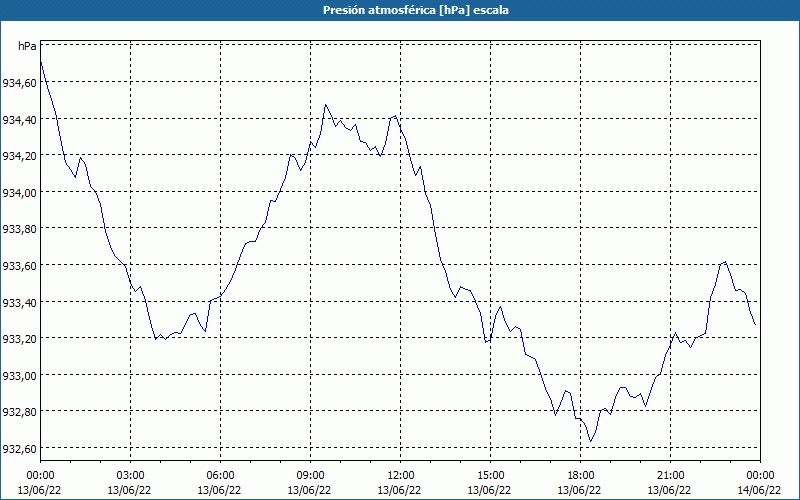Select the 933,20 axis value

click(19, 339)
